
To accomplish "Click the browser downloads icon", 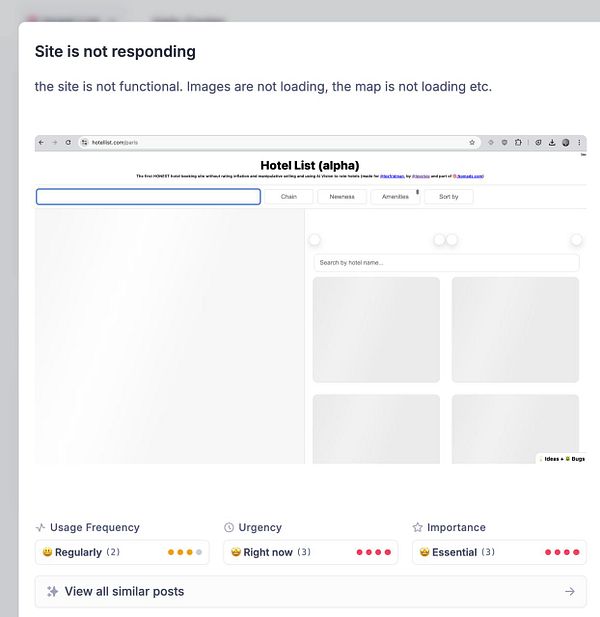I will coord(552,142).
